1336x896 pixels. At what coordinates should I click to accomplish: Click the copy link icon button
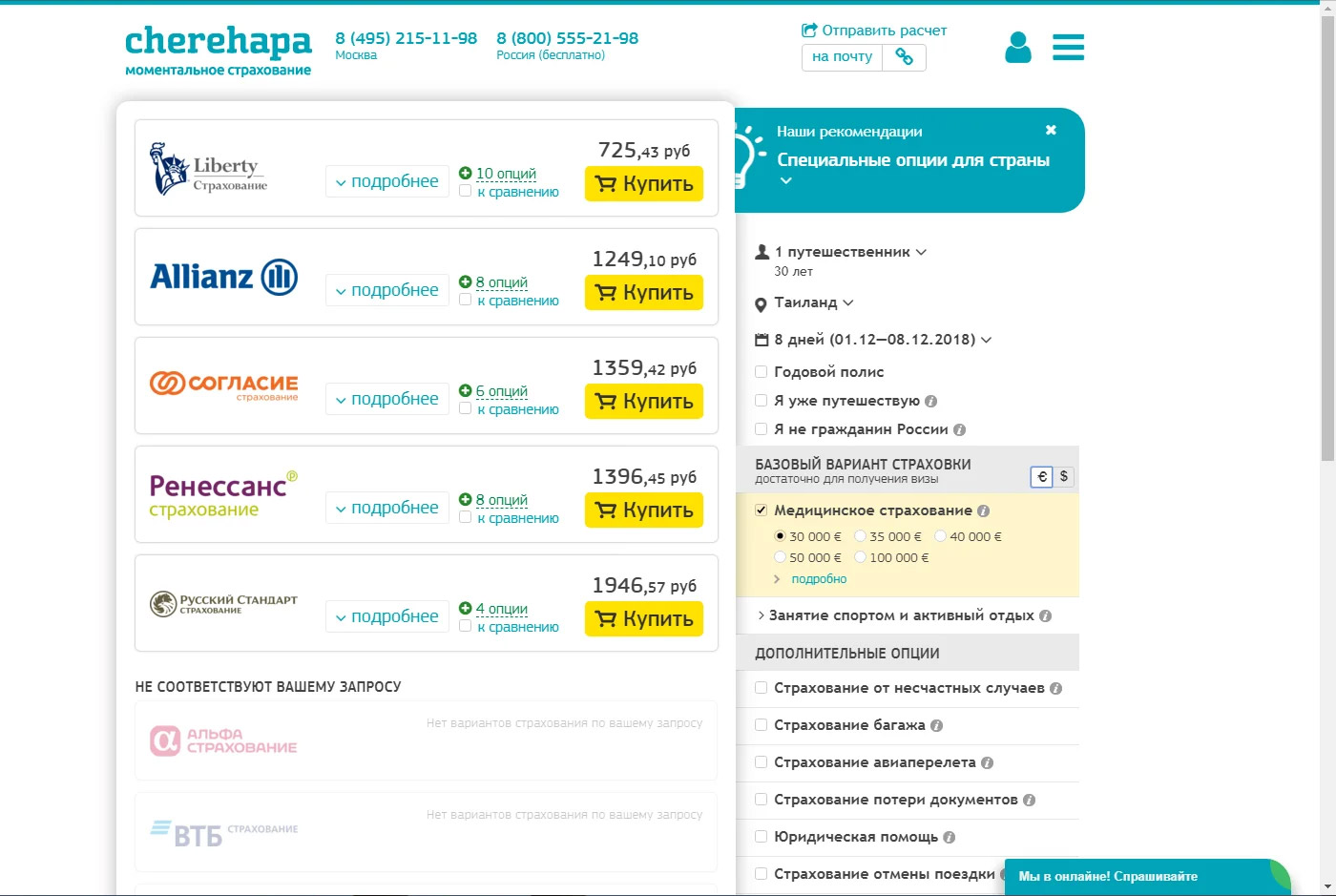click(904, 57)
